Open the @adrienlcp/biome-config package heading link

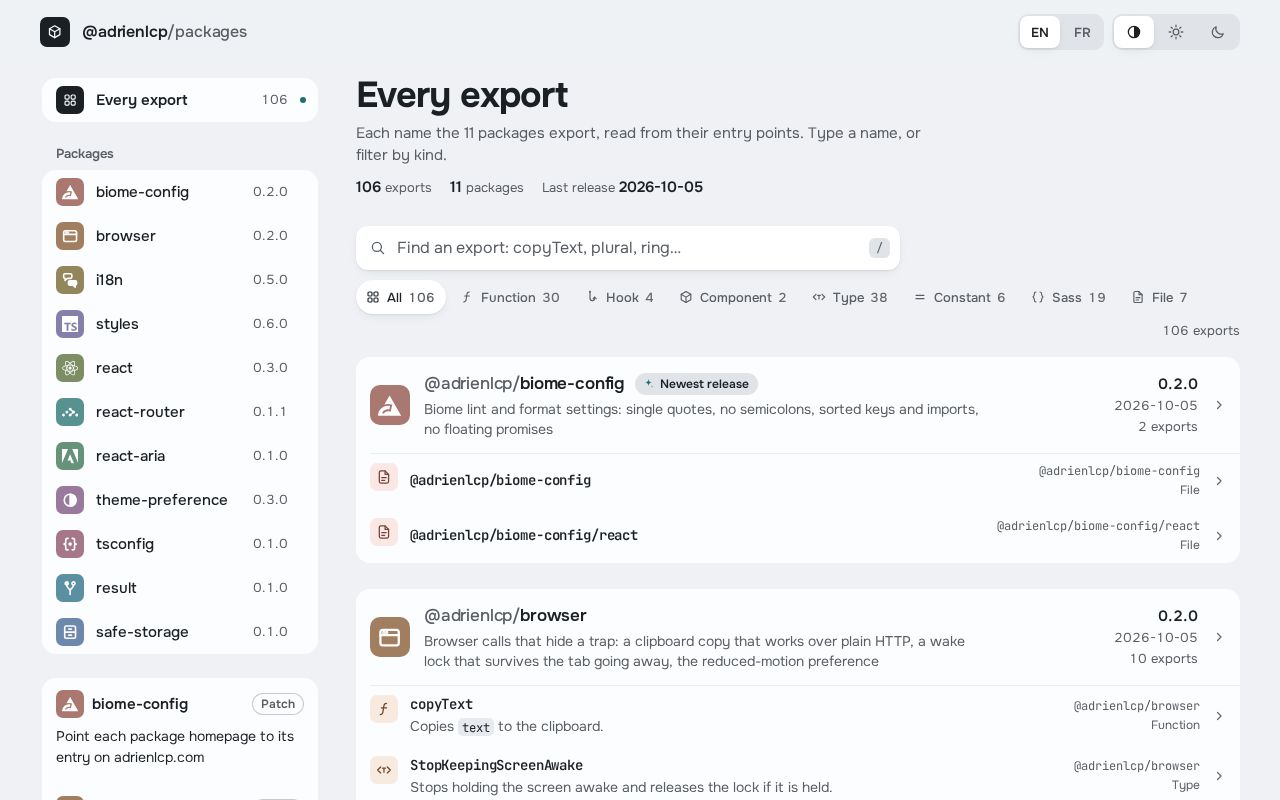[x=524, y=383]
